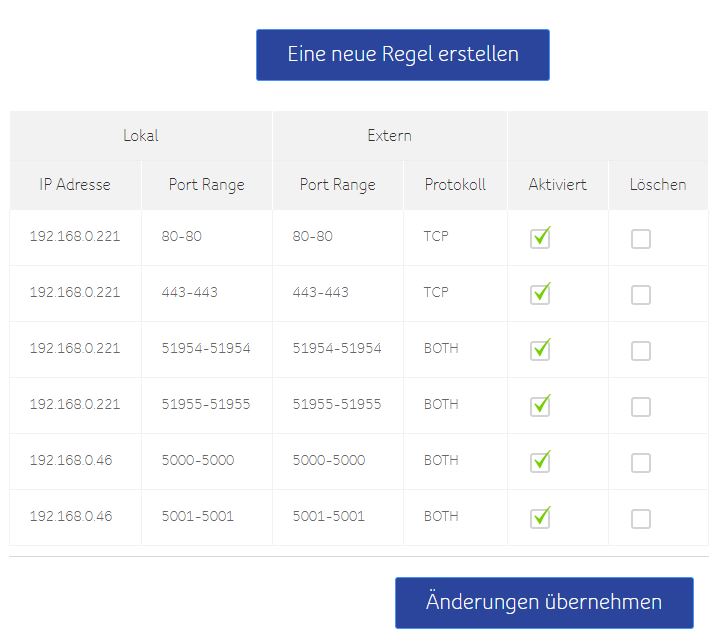Disable the port 80-80 rule's Aktiviert checkbox
The image size is (726, 644).
(x=540, y=239)
